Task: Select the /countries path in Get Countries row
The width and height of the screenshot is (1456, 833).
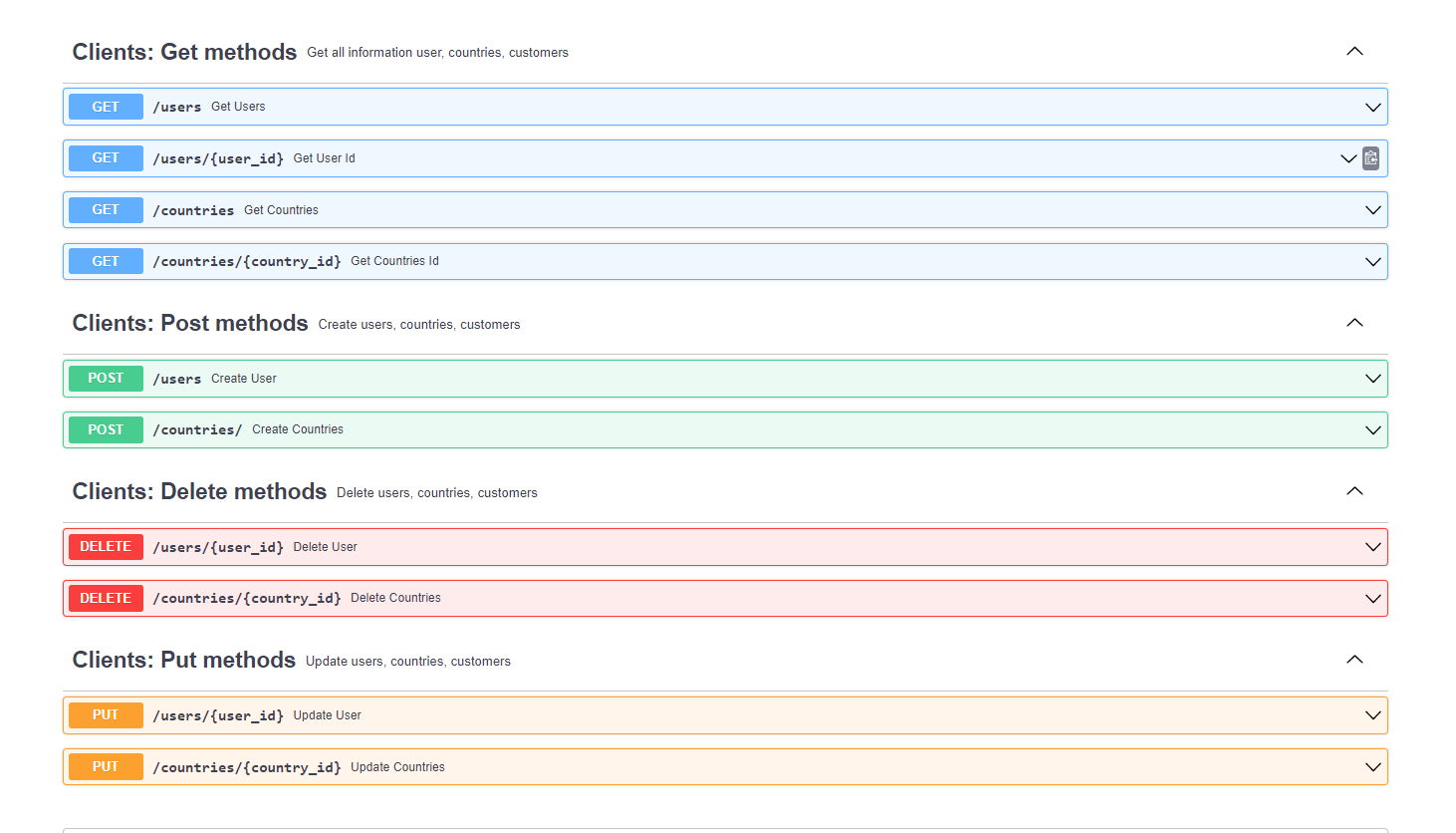Action: pyautogui.click(x=193, y=210)
